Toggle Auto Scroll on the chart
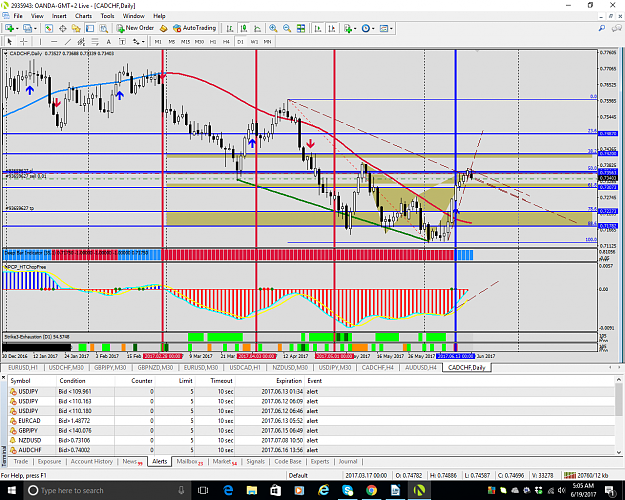 pyautogui.click(x=318, y=28)
